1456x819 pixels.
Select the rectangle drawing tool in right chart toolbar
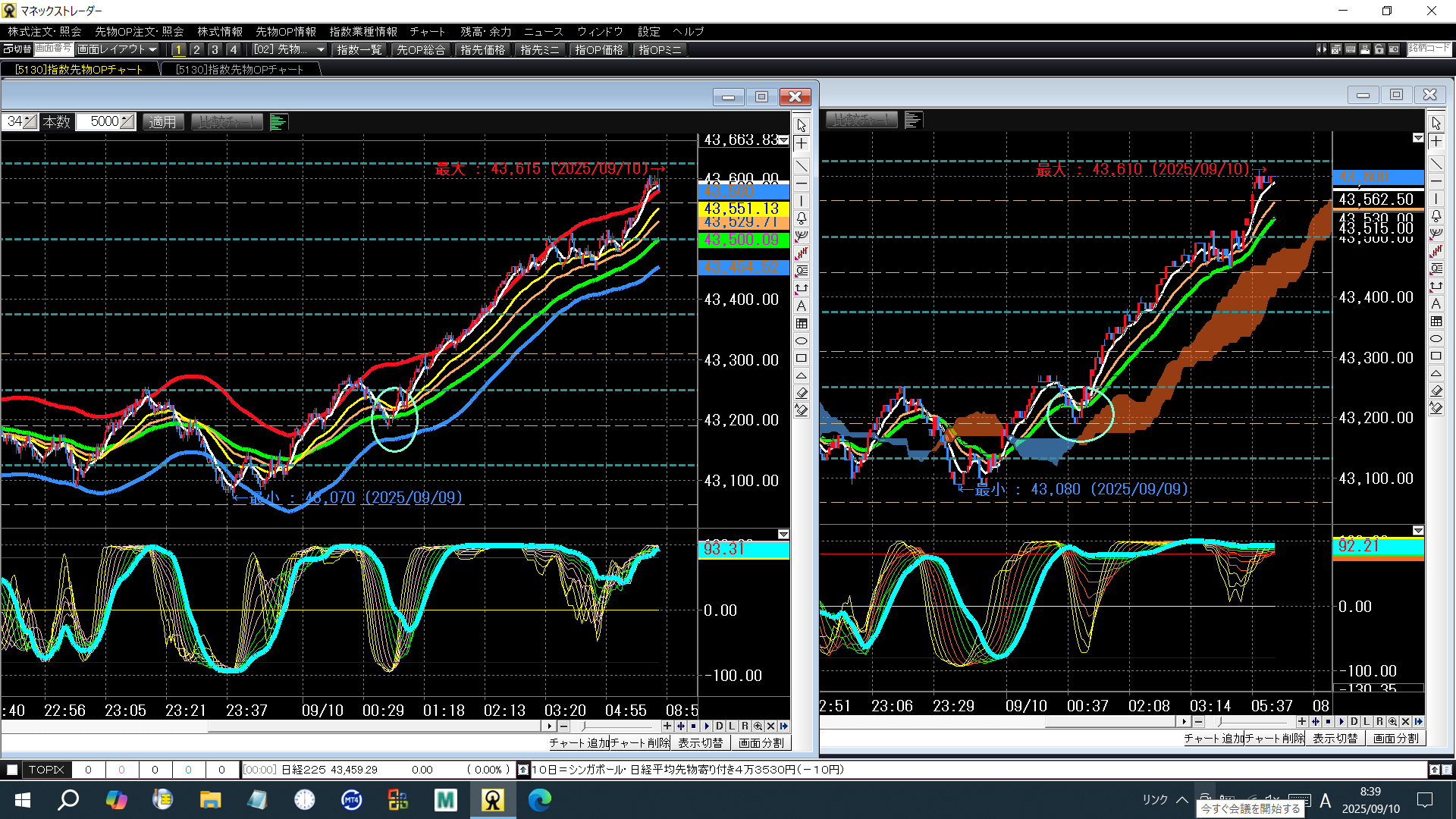[1436, 356]
